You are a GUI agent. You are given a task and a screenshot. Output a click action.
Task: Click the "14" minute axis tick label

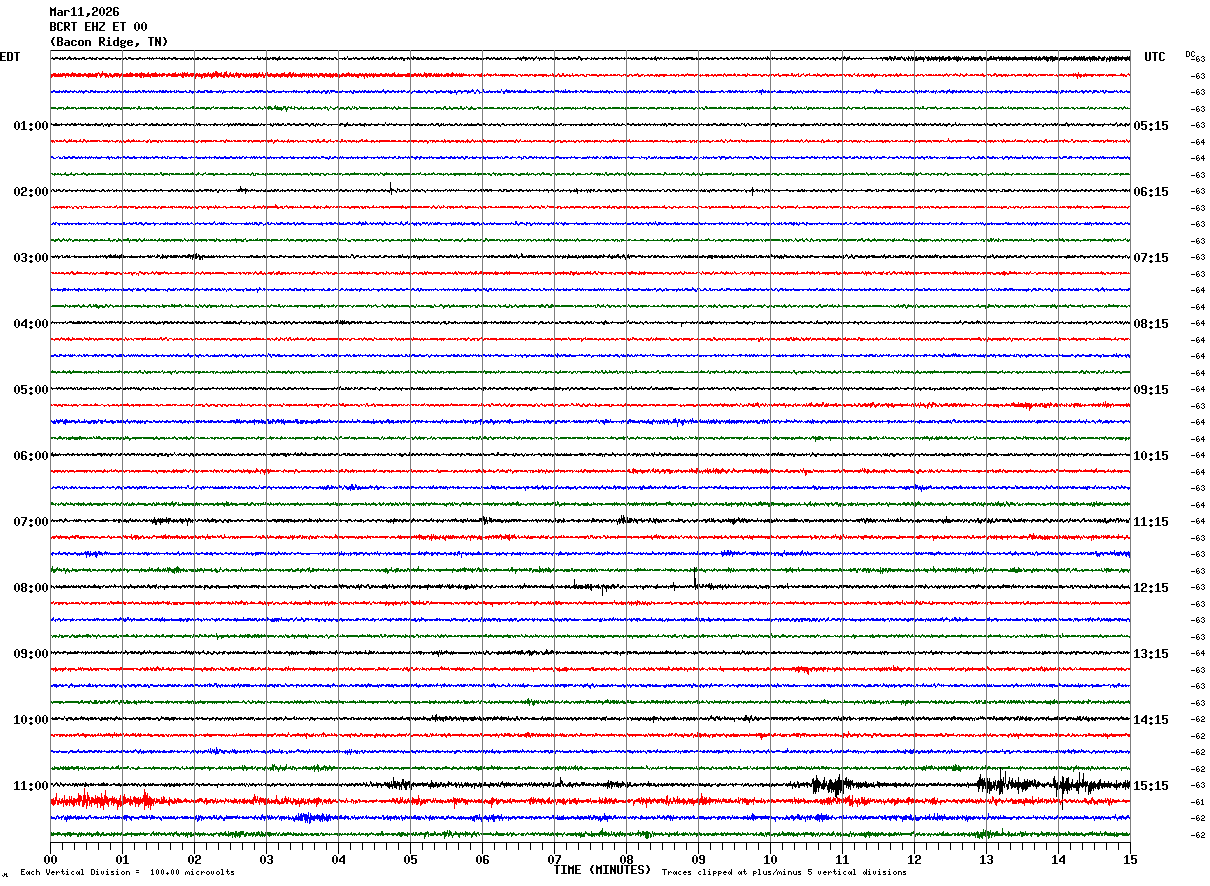point(1058,860)
